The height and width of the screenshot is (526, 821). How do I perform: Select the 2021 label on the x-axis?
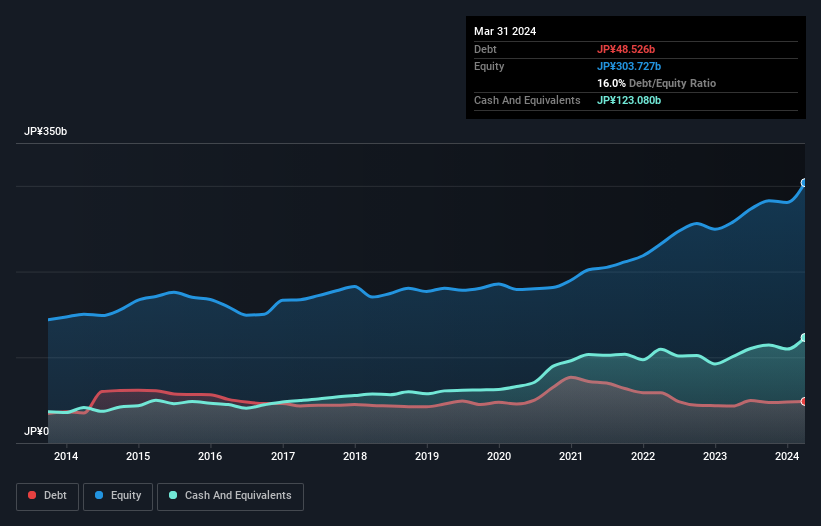(571, 457)
